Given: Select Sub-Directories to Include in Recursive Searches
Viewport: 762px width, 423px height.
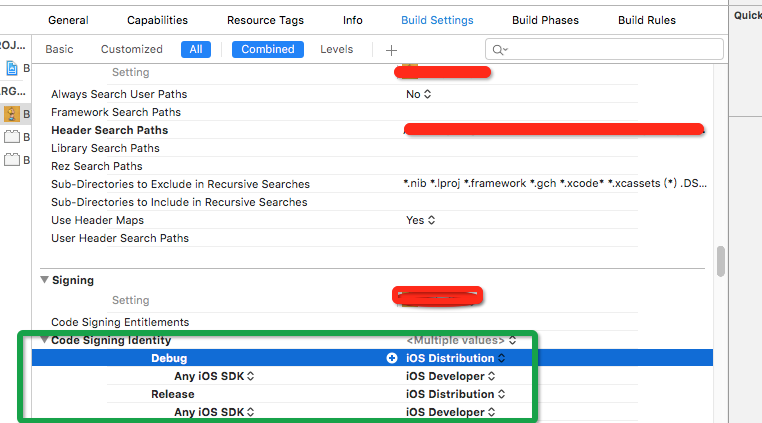Looking at the screenshot, I should click(x=179, y=202).
